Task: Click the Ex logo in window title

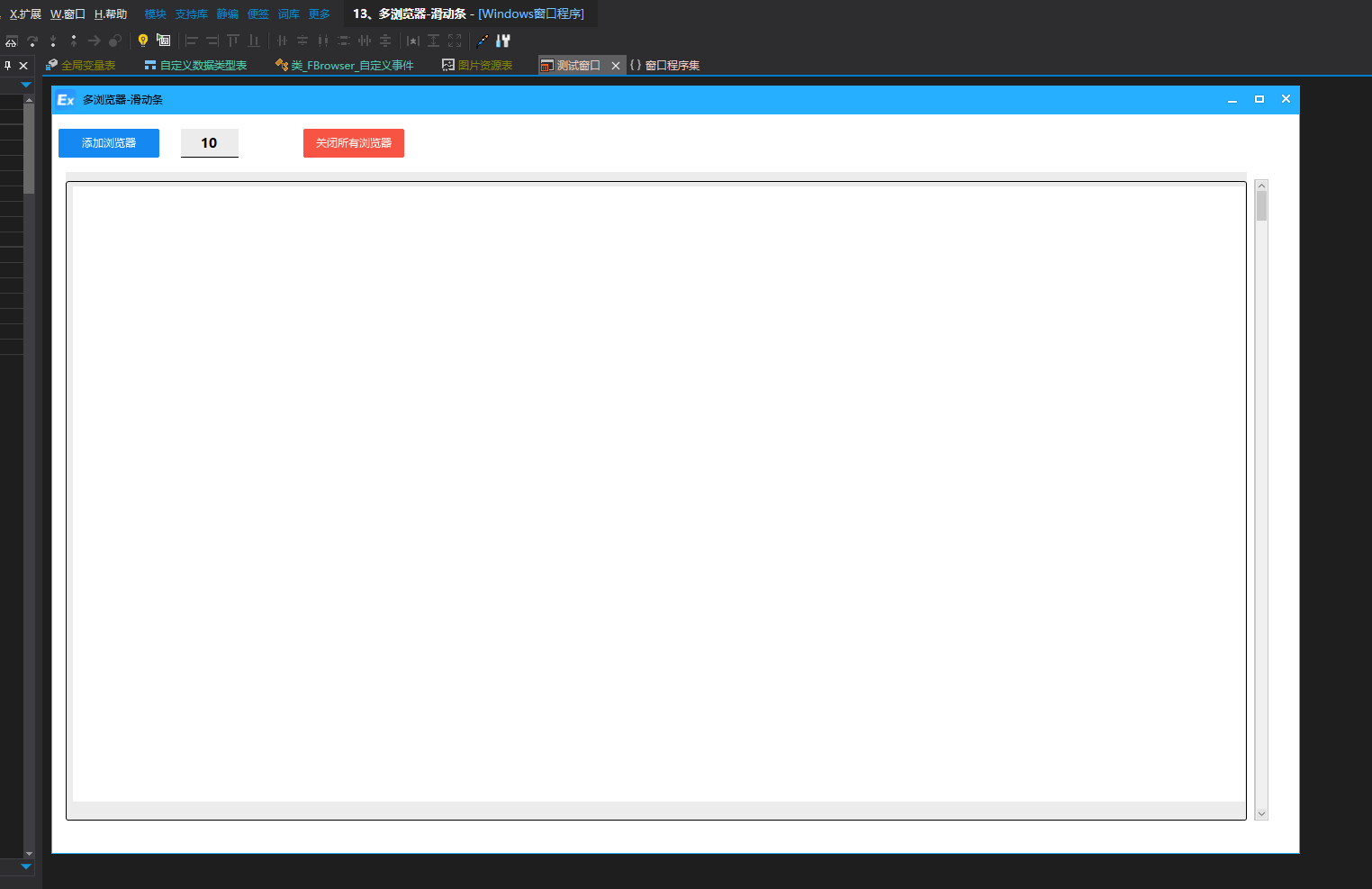Action: coord(66,100)
